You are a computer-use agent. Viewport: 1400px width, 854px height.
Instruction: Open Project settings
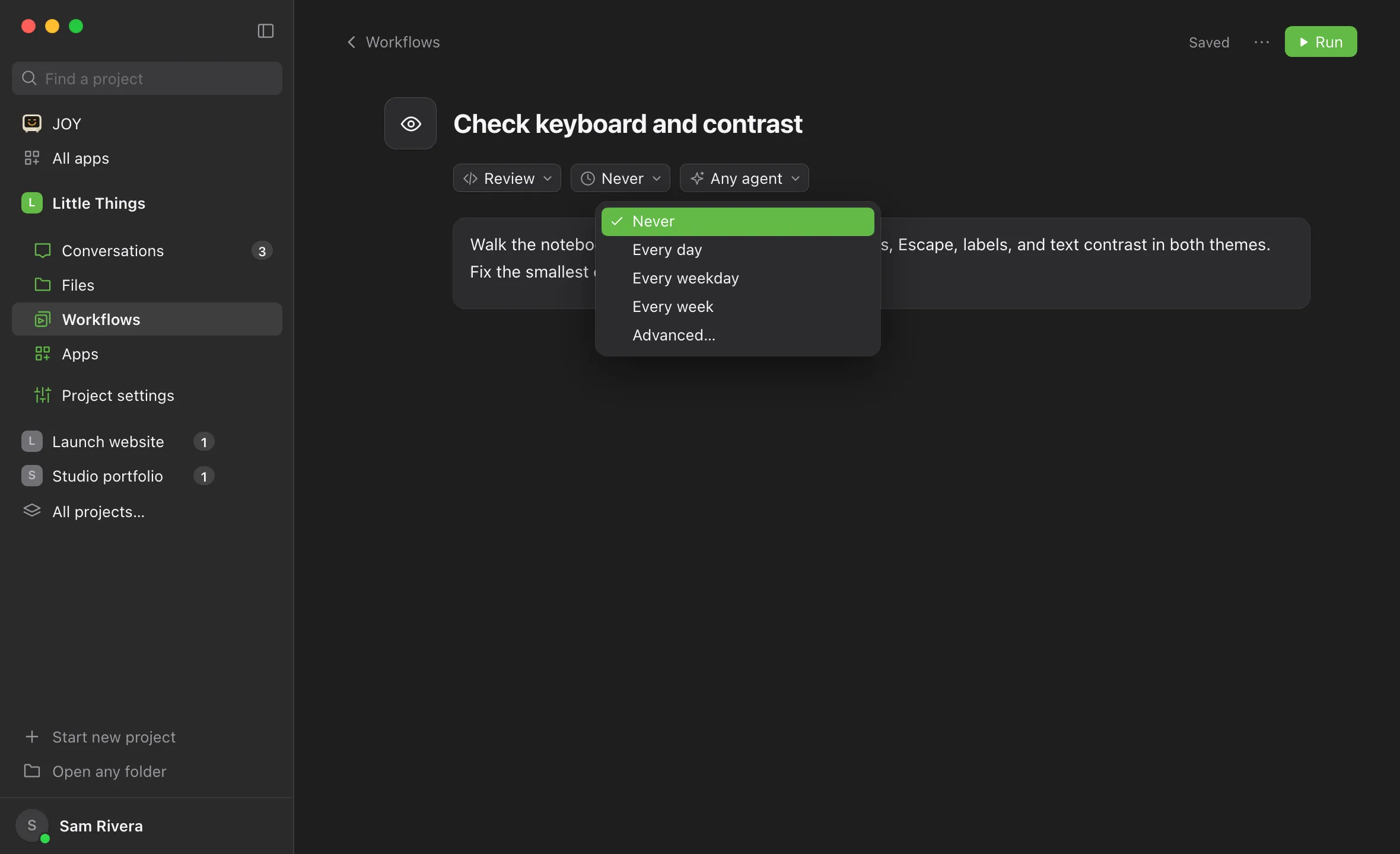(x=147, y=395)
